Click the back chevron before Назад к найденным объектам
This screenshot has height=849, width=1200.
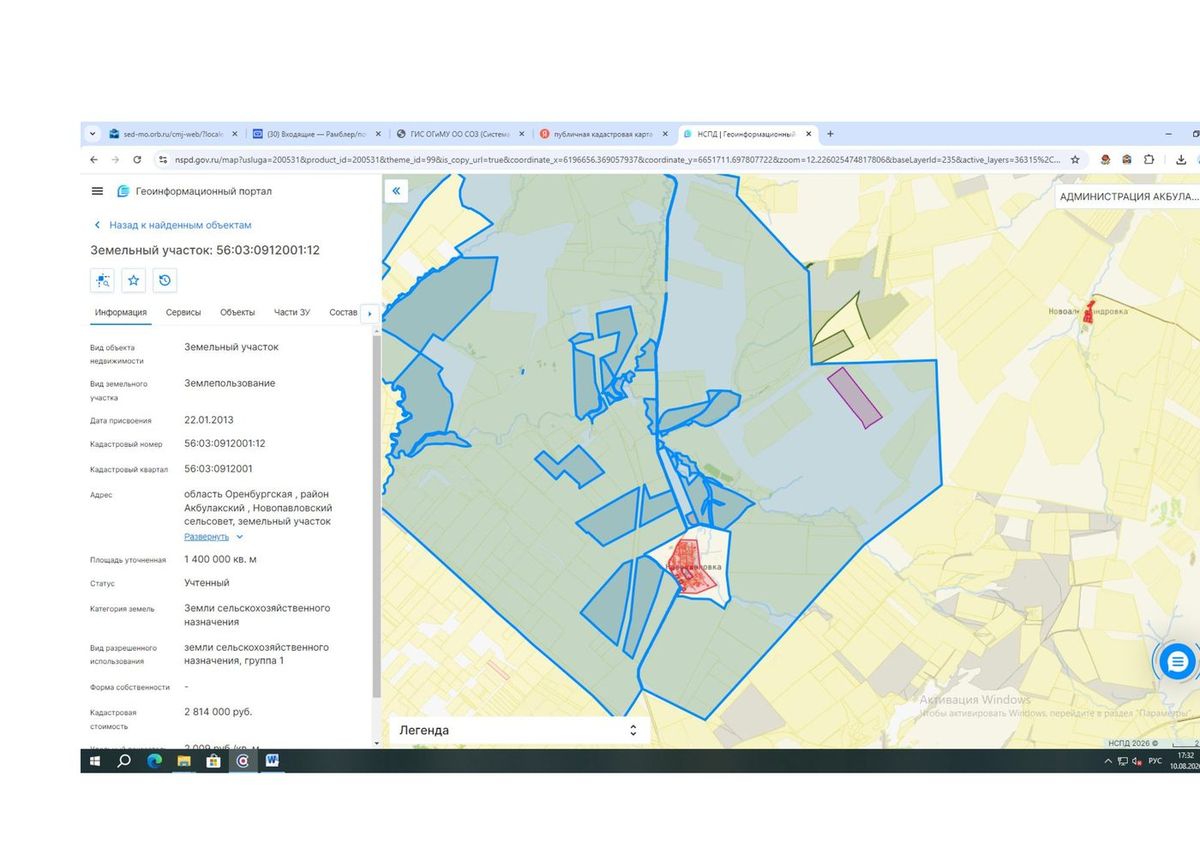(x=97, y=225)
